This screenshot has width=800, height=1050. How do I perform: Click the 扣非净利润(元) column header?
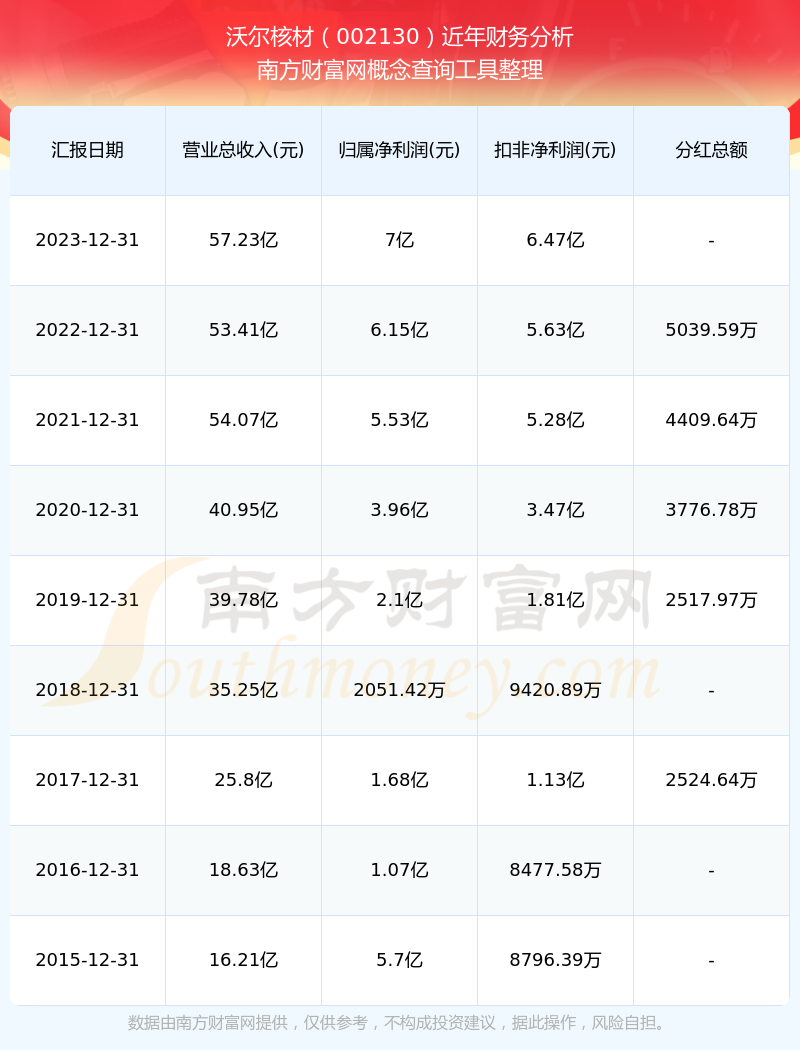(x=556, y=150)
